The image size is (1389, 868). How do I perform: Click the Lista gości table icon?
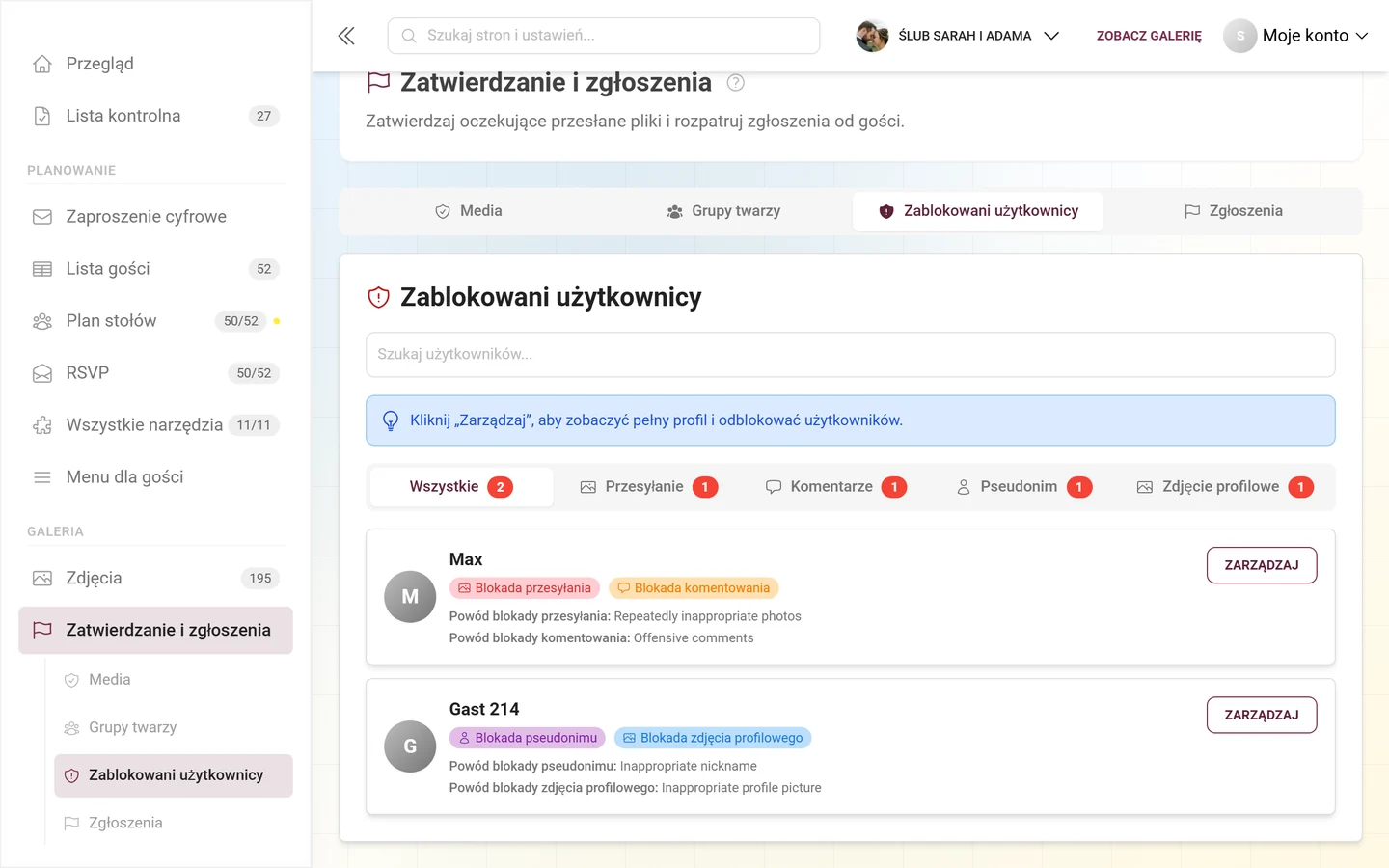[42, 269]
